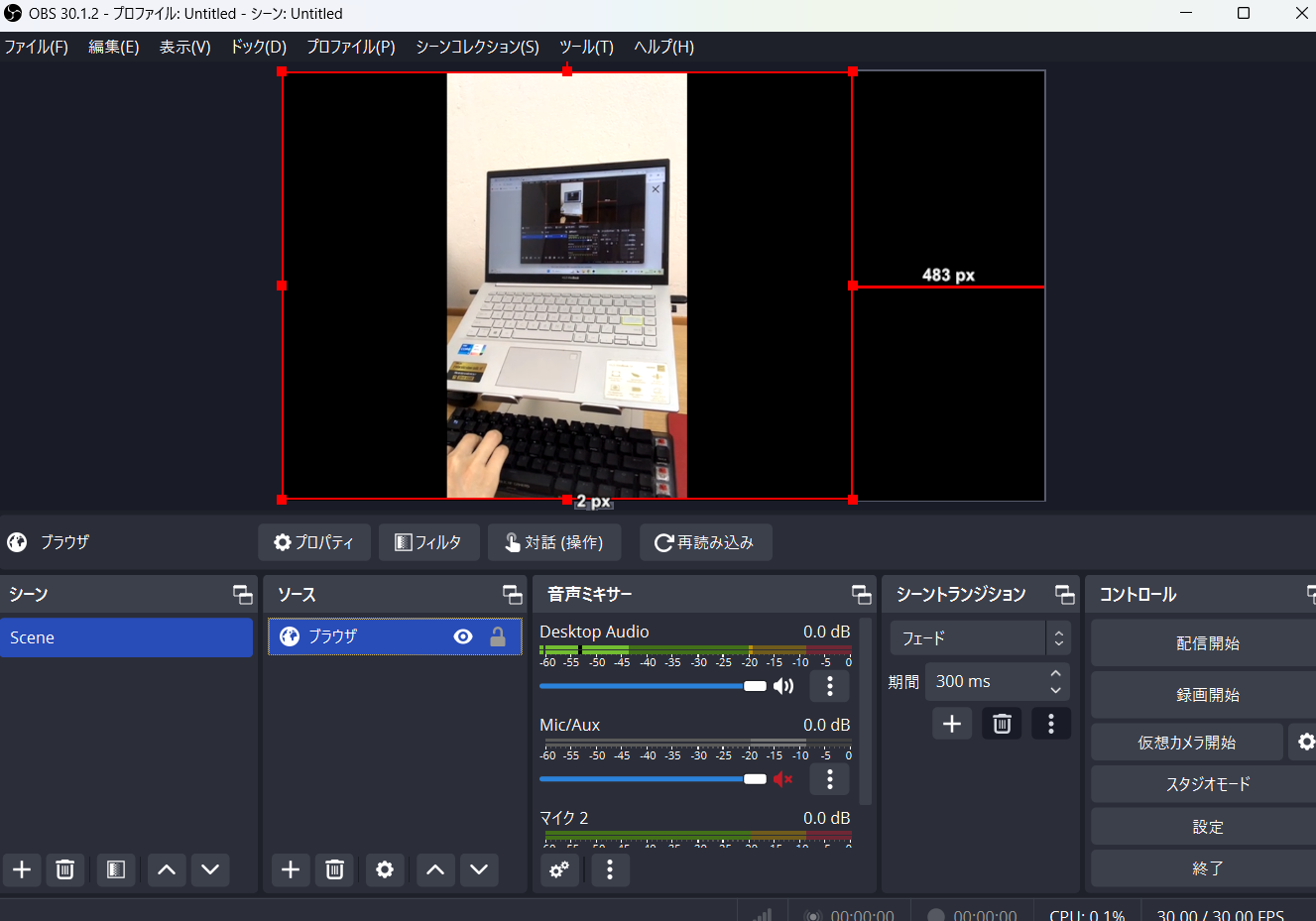Open the シーンコレクション(S) menu
The image size is (1316, 921).
click(x=477, y=47)
